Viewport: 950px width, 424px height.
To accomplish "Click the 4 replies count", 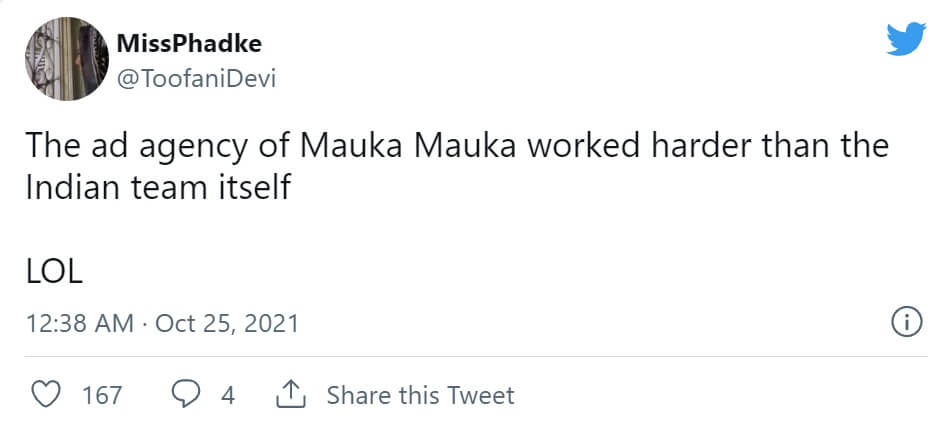I will [x=228, y=395].
